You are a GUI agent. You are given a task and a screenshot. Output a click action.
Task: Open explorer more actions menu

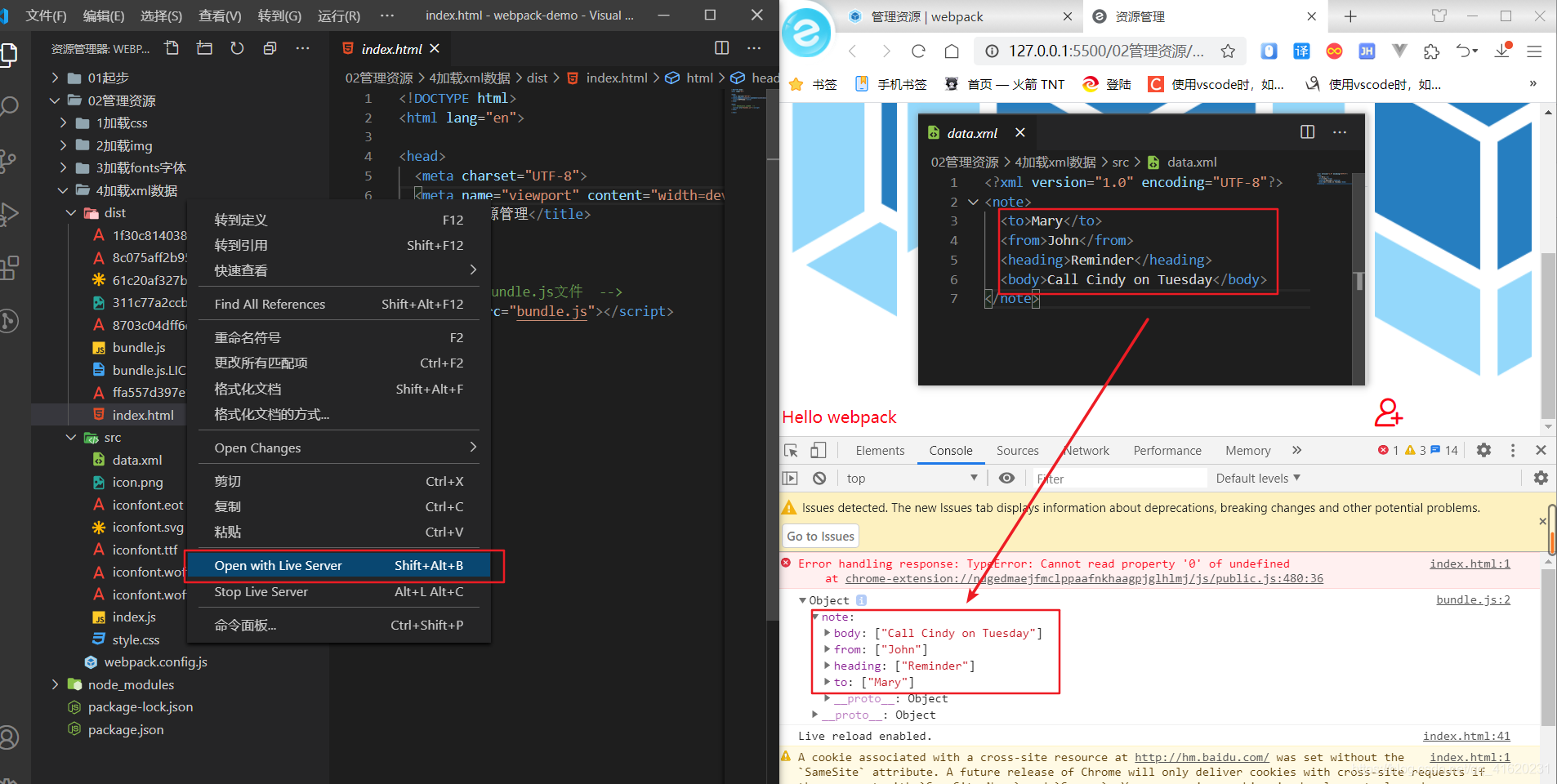[x=302, y=48]
